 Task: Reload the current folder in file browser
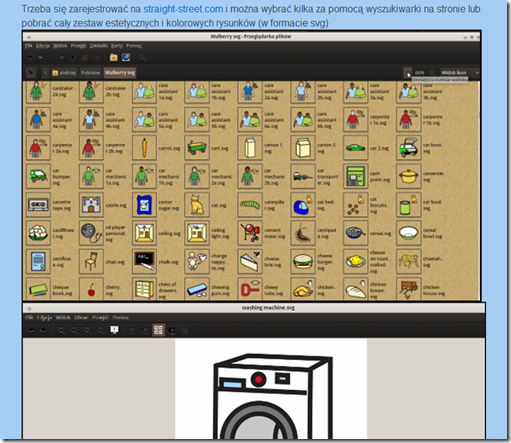(97, 58)
